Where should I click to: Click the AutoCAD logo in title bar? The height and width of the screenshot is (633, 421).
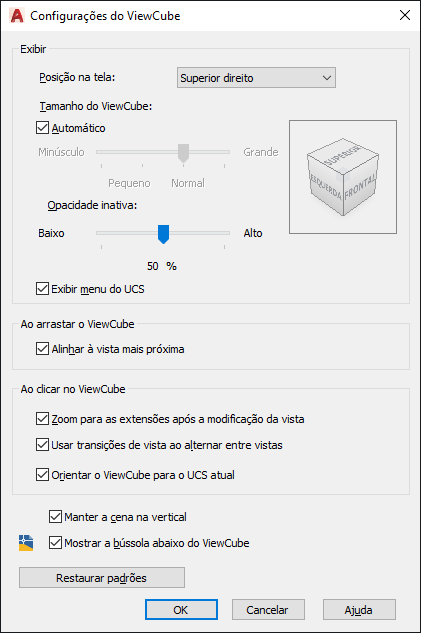17,16
